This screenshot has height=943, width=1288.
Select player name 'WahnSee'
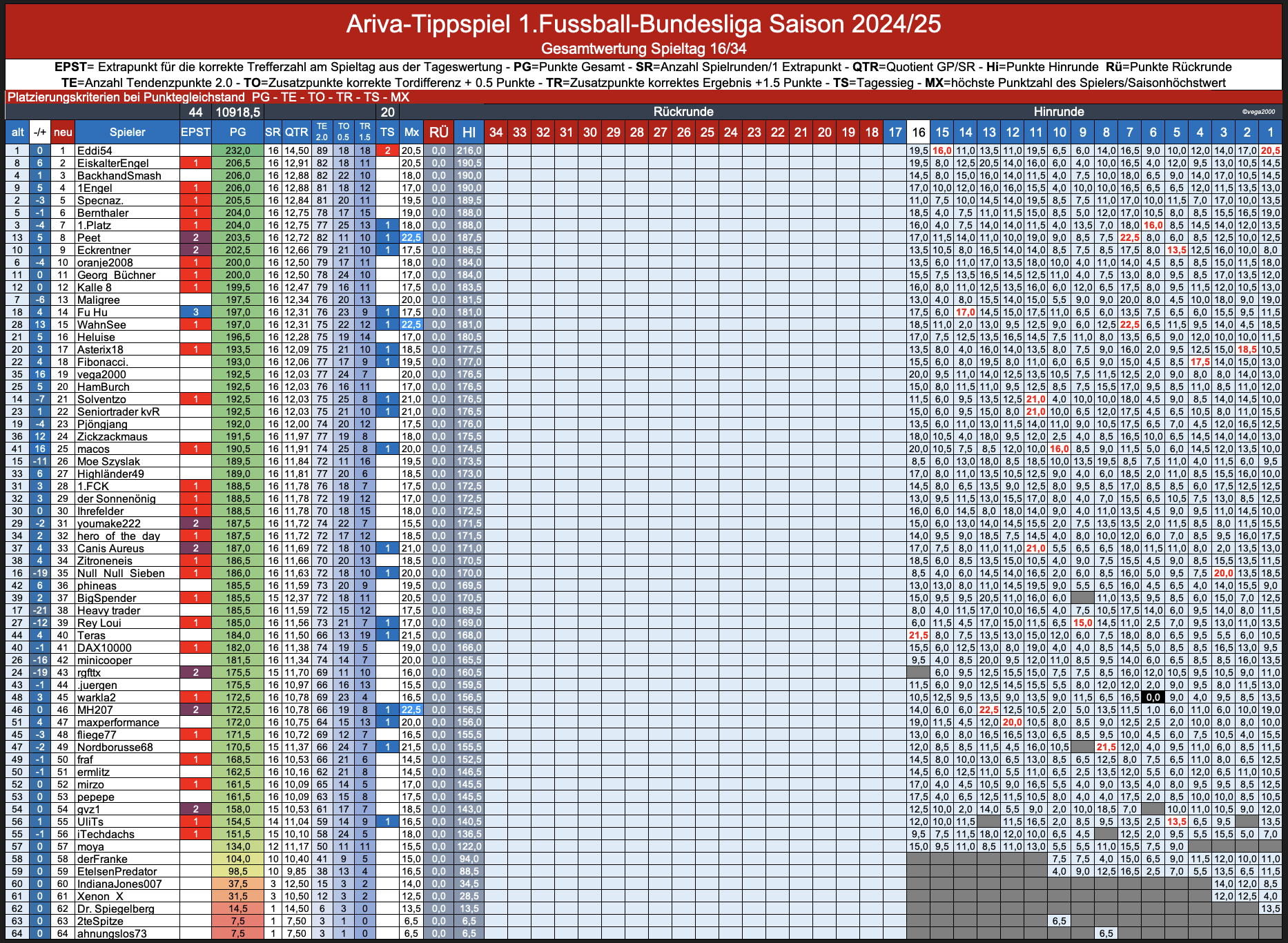tap(101, 324)
